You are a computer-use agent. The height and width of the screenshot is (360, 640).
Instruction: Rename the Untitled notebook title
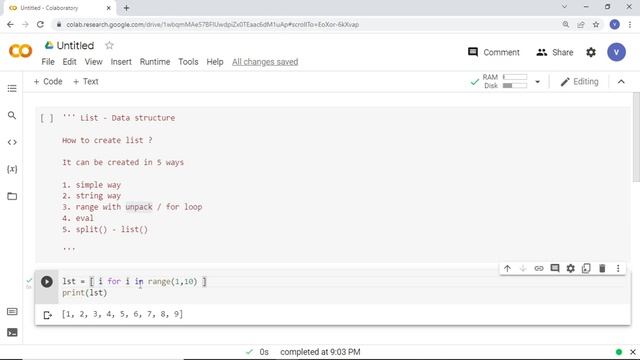pyautogui.click(x=75, y=45)
